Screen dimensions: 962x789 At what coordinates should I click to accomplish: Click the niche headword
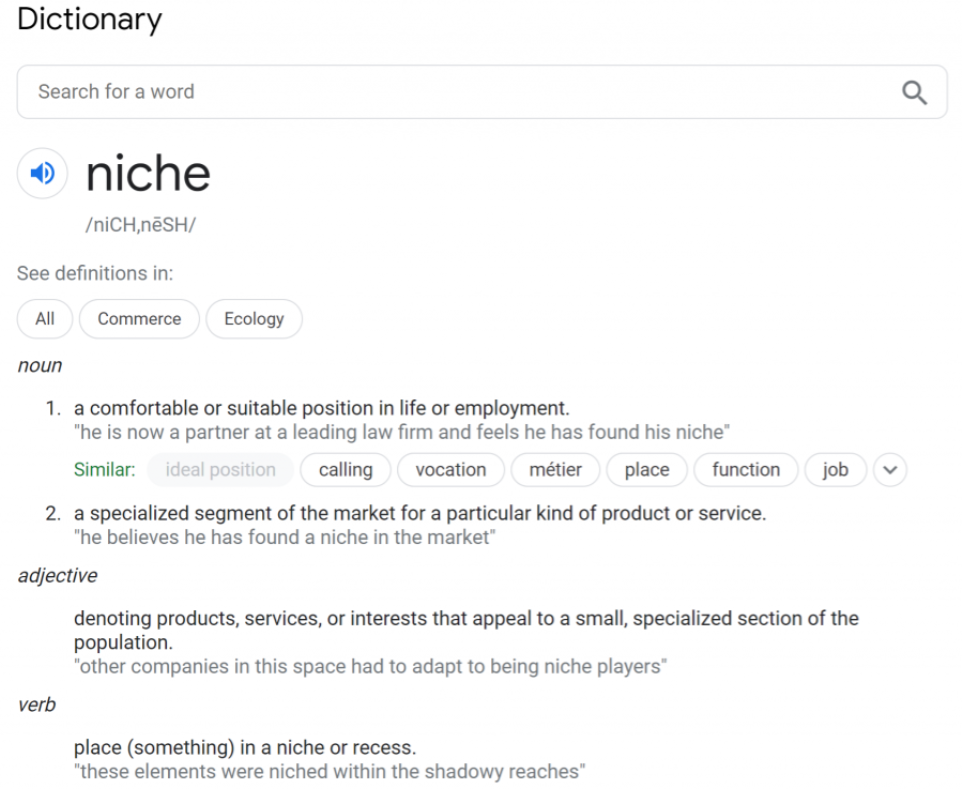(x=148, y=174)
